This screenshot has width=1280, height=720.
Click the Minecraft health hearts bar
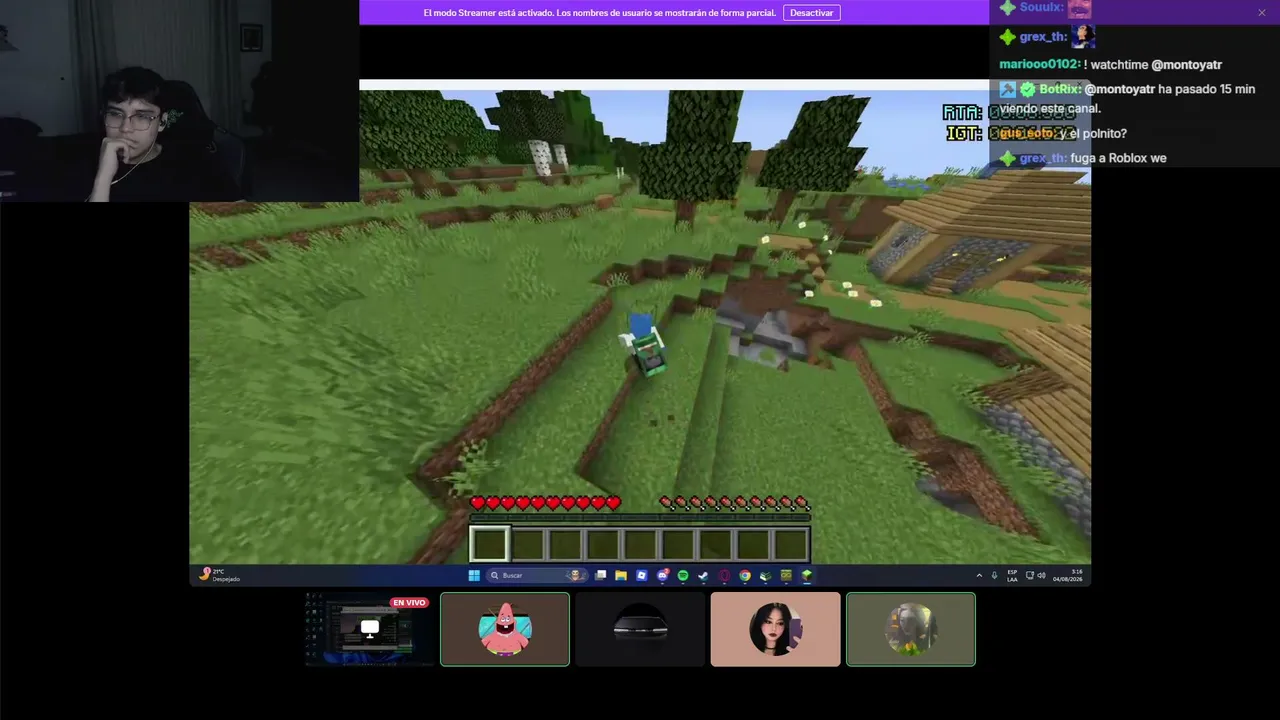(546, 503)
